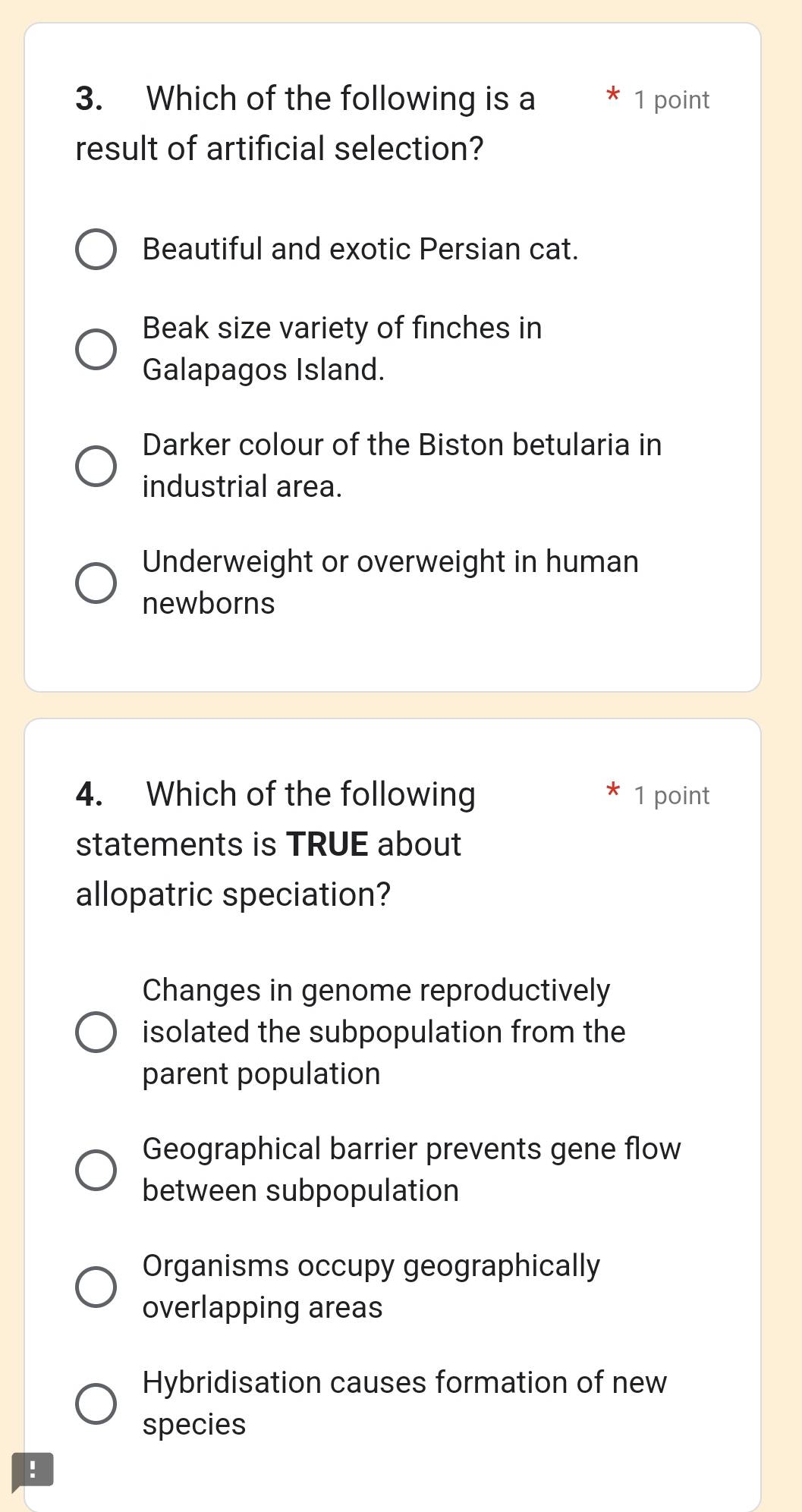The image size is (802, 1512).
Task: Select "Organisms occupy geographically overlapping areas"
Action: 96,1285
